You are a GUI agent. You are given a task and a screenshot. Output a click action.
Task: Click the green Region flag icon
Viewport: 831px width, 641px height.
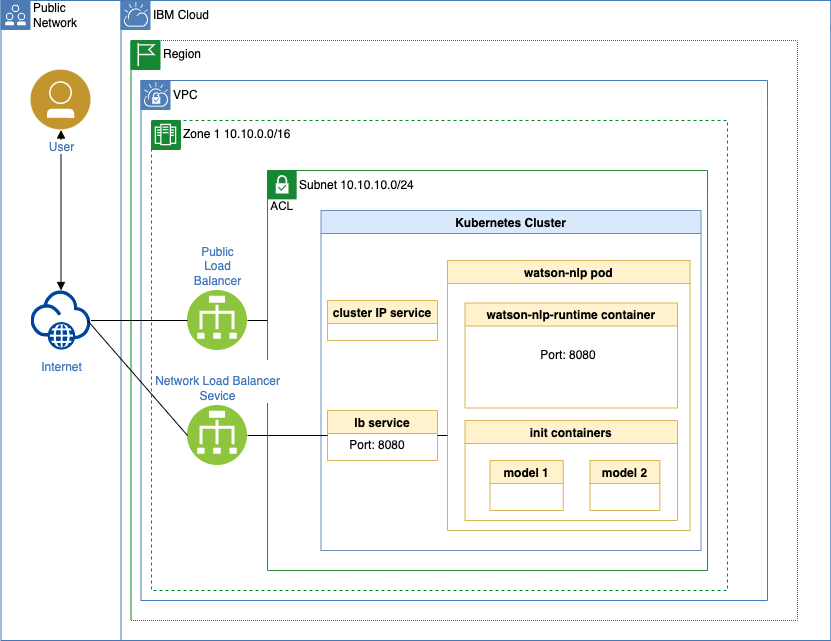click(x=146, y=55)
